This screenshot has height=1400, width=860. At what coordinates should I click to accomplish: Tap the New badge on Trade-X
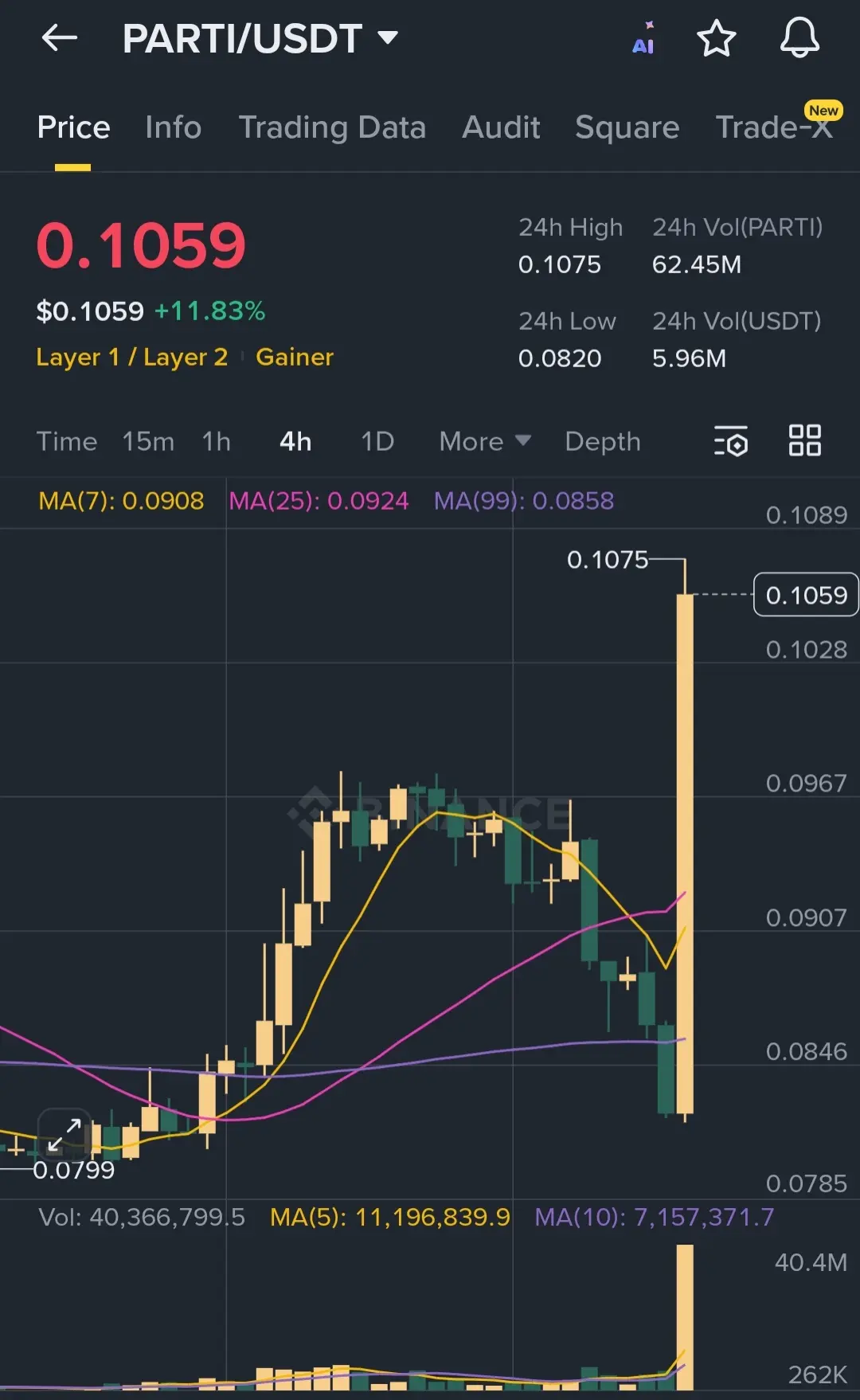823,111
